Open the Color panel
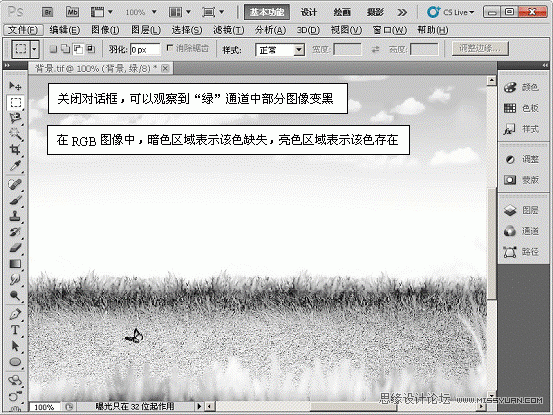The image size is (553, 415). tap(522, 87)
